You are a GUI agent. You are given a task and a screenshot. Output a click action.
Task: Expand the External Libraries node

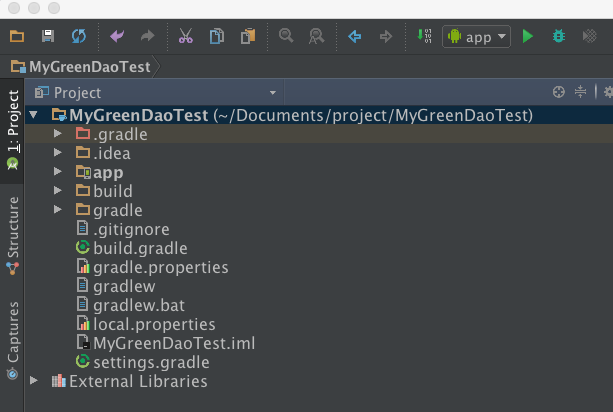[34, 381]
